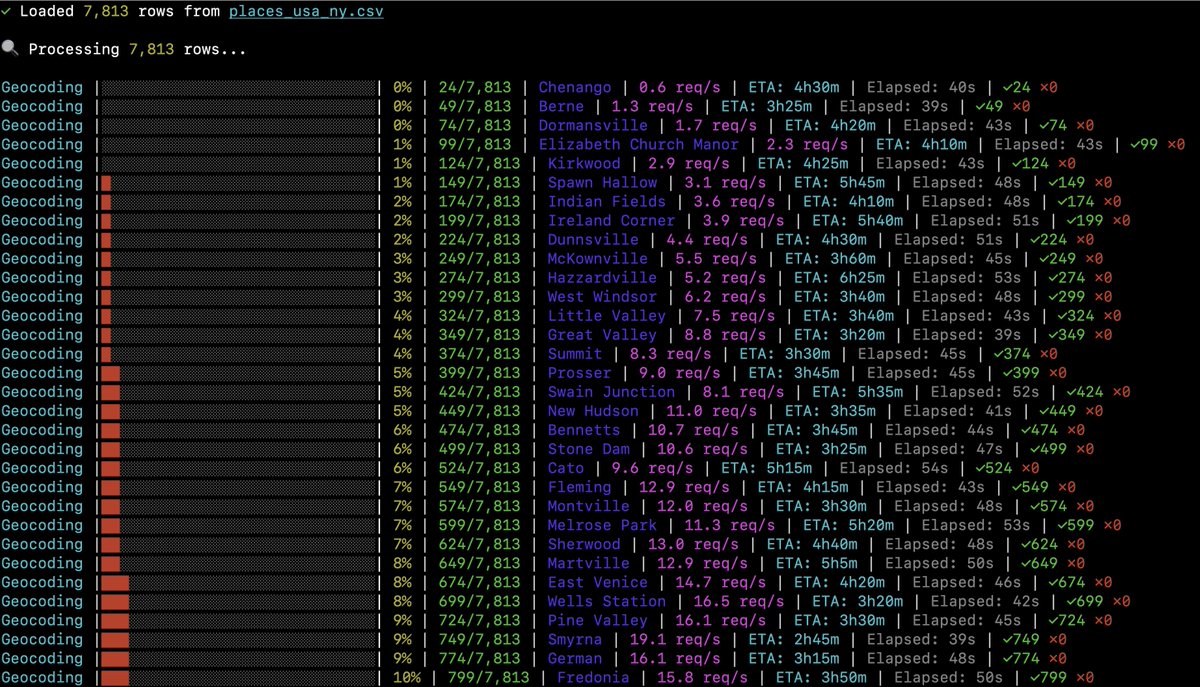
Task: Click the Little Valley place name
Action: 606,316
